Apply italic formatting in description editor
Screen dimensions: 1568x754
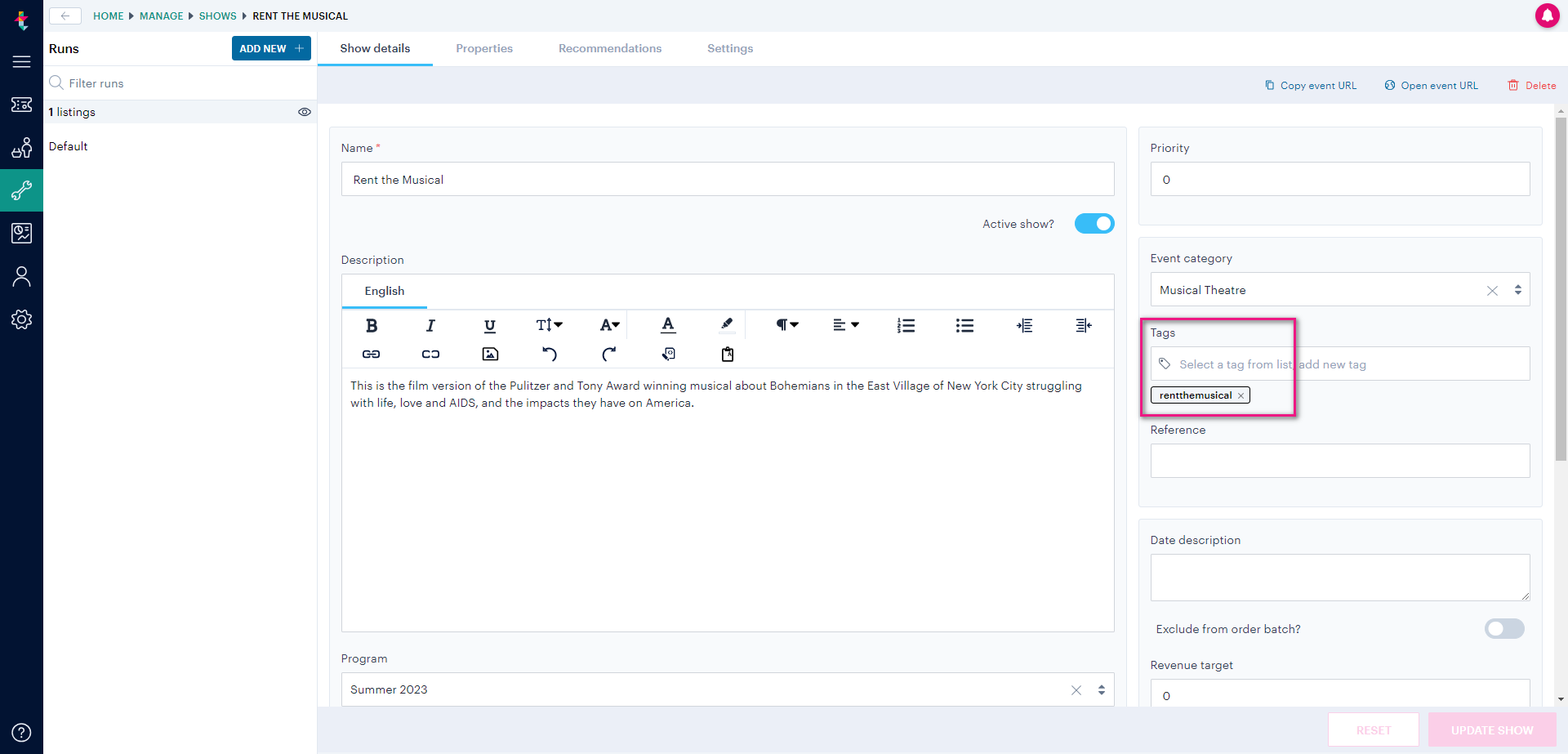pos(430,326)
